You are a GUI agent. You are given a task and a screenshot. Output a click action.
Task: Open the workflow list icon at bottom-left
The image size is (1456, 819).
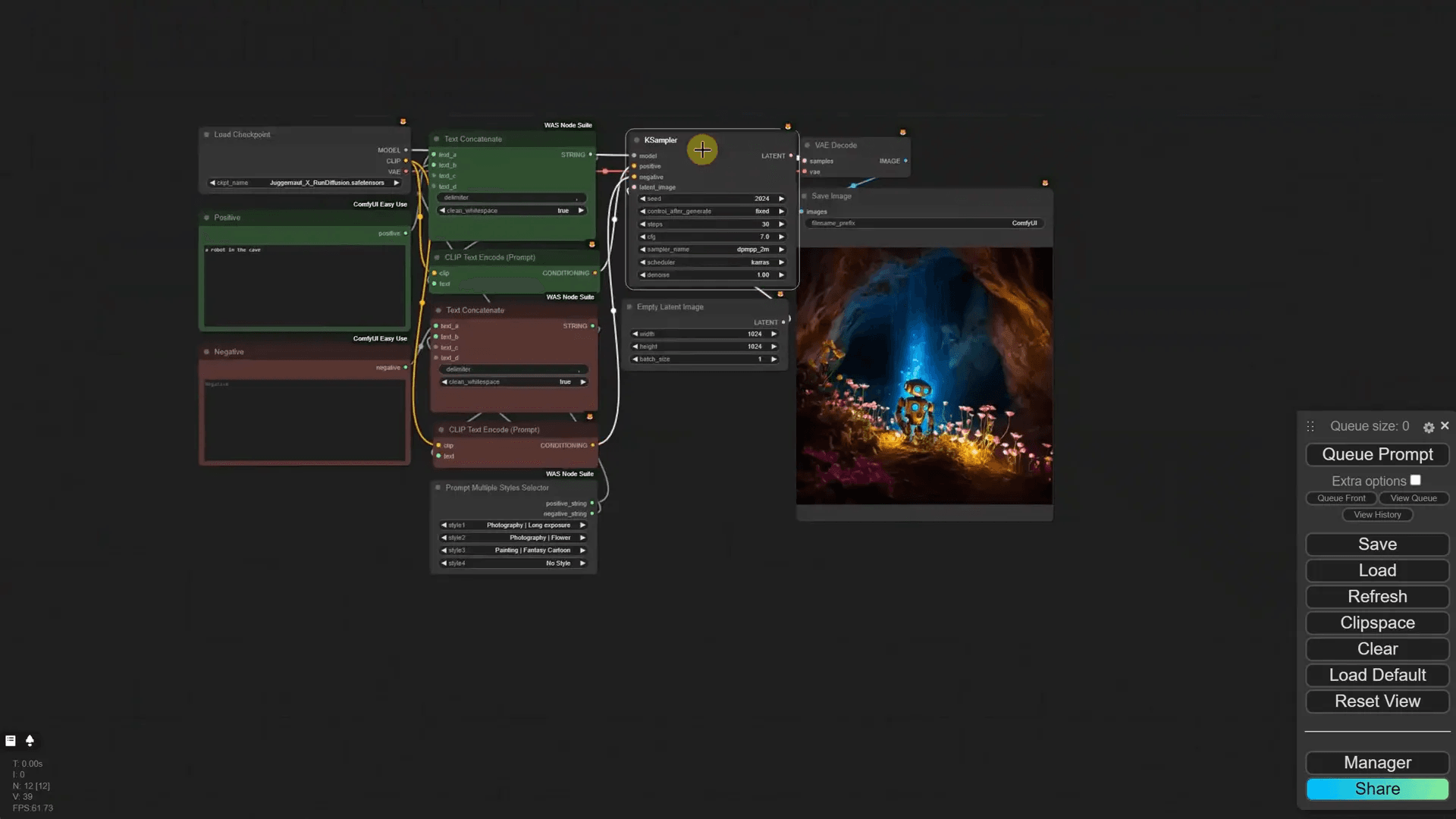click(x=11, y=740)
